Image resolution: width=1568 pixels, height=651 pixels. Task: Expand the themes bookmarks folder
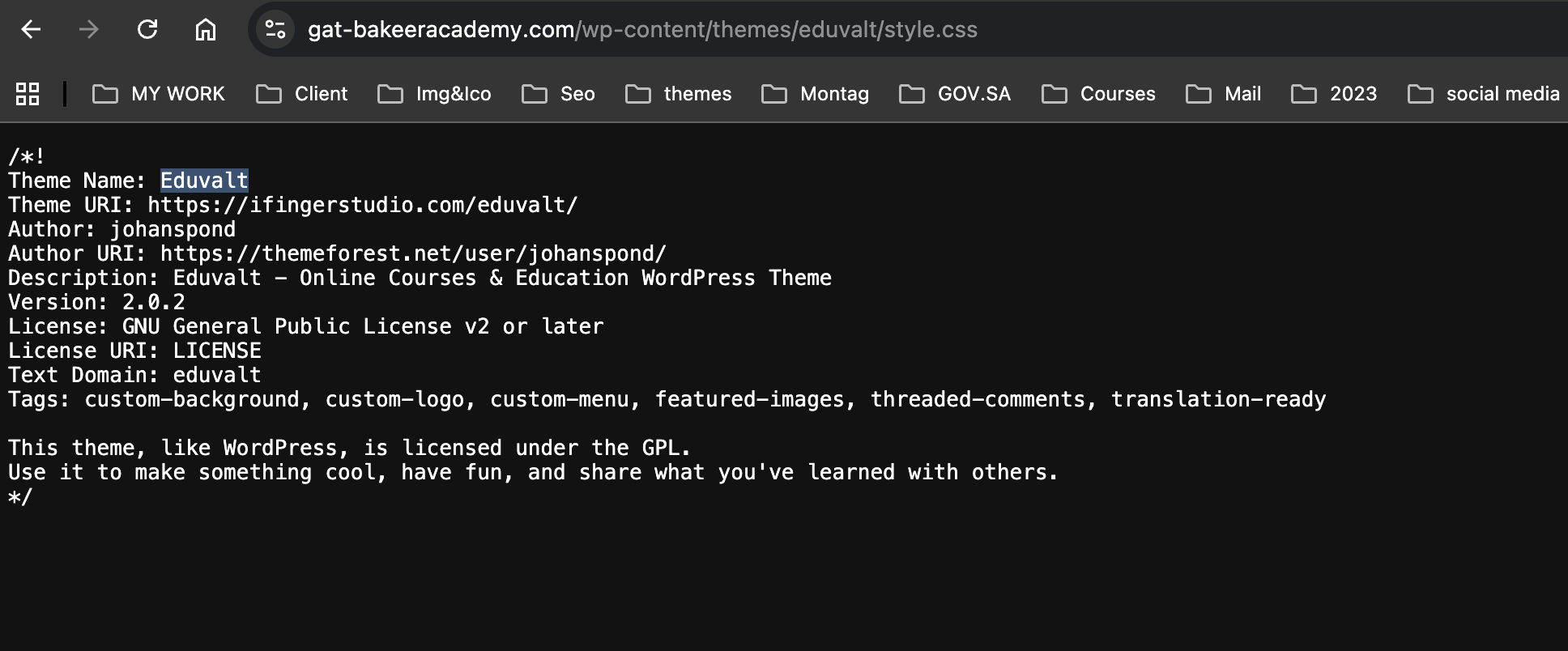678,94
